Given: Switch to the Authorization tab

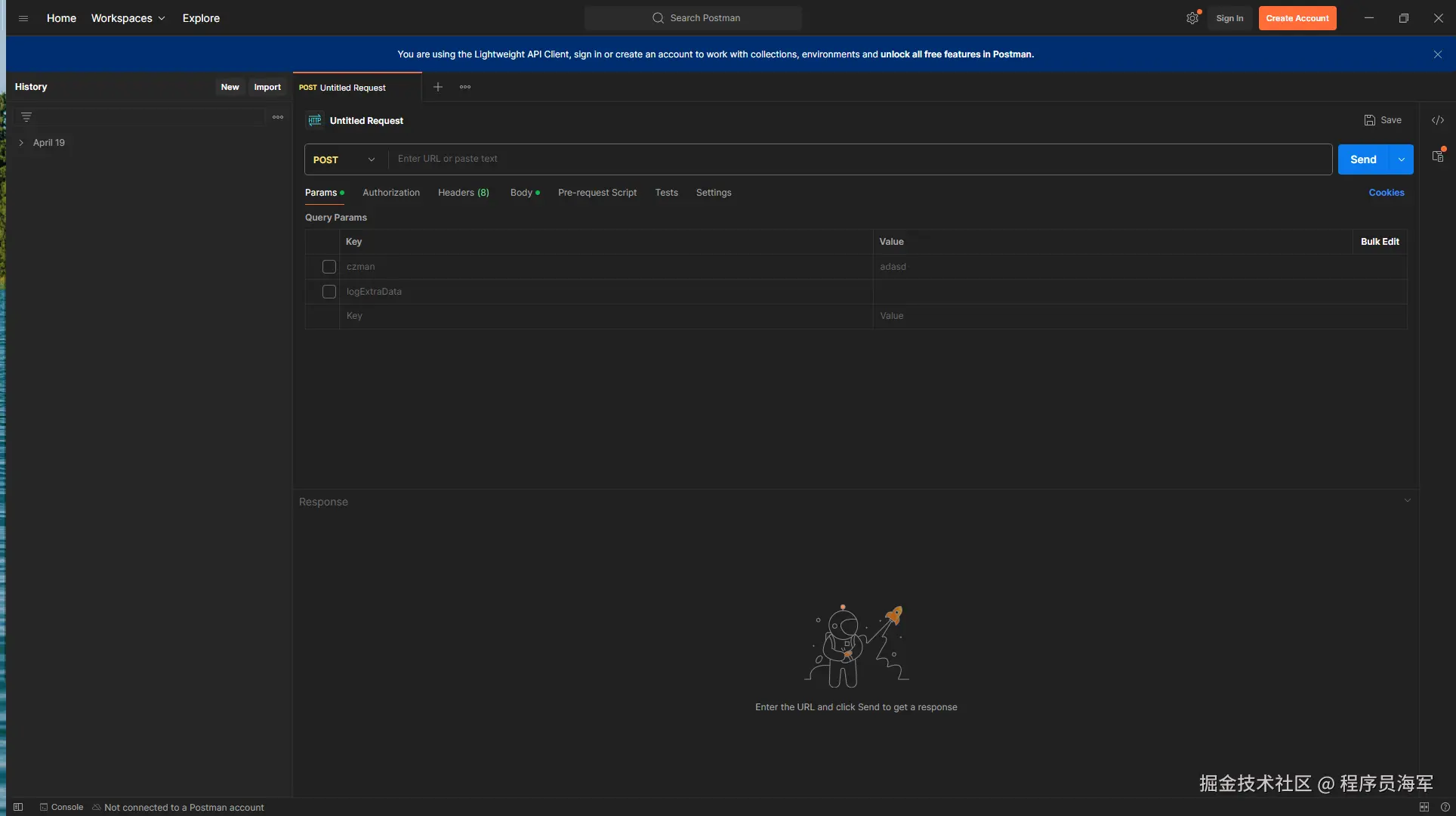Looking at the screenshot, I should (390, 193).
